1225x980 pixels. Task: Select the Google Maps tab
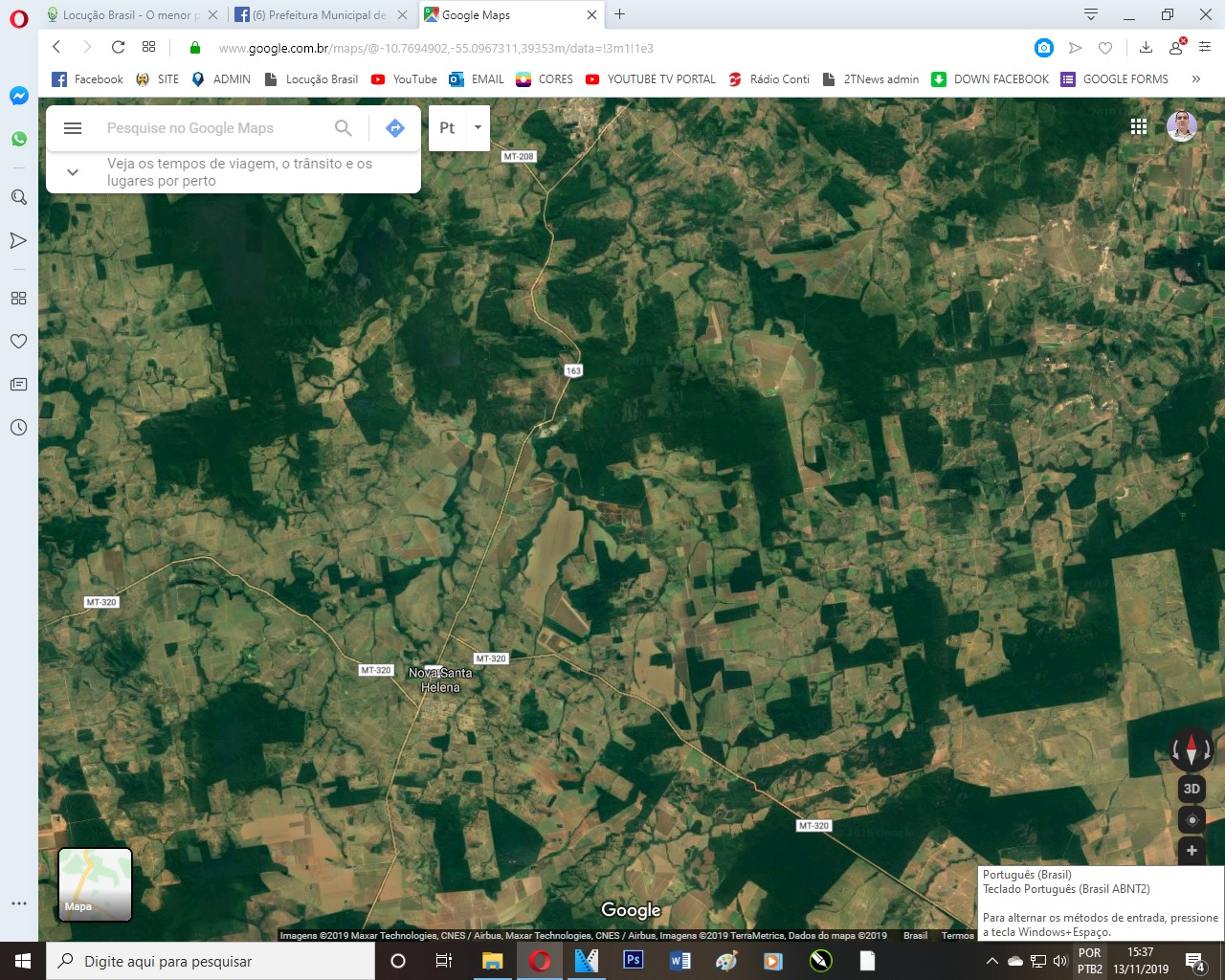[x=512, y=15]
